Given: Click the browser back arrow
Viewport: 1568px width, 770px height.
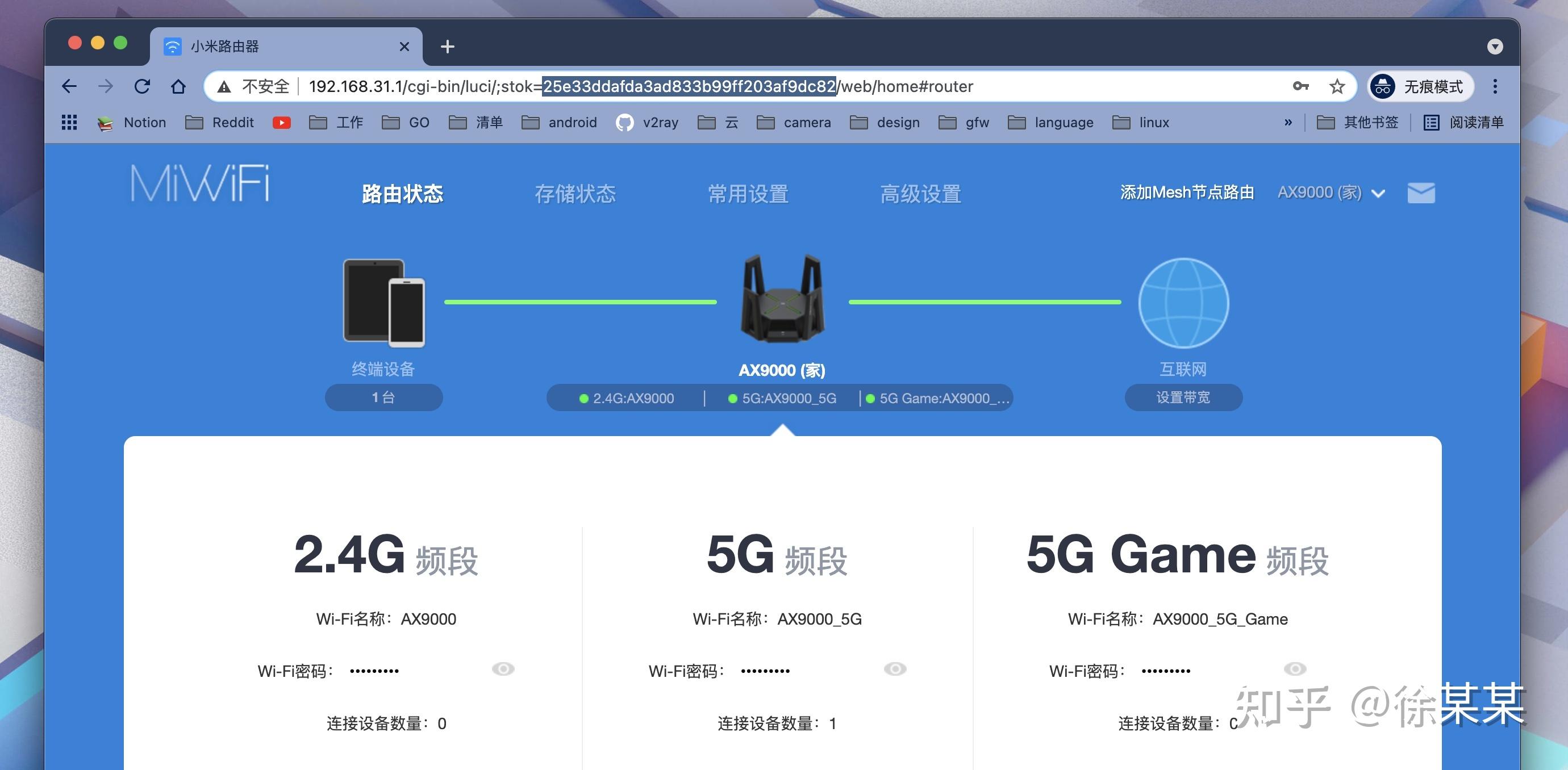Looking at the screenshot, I should [69, 86].
